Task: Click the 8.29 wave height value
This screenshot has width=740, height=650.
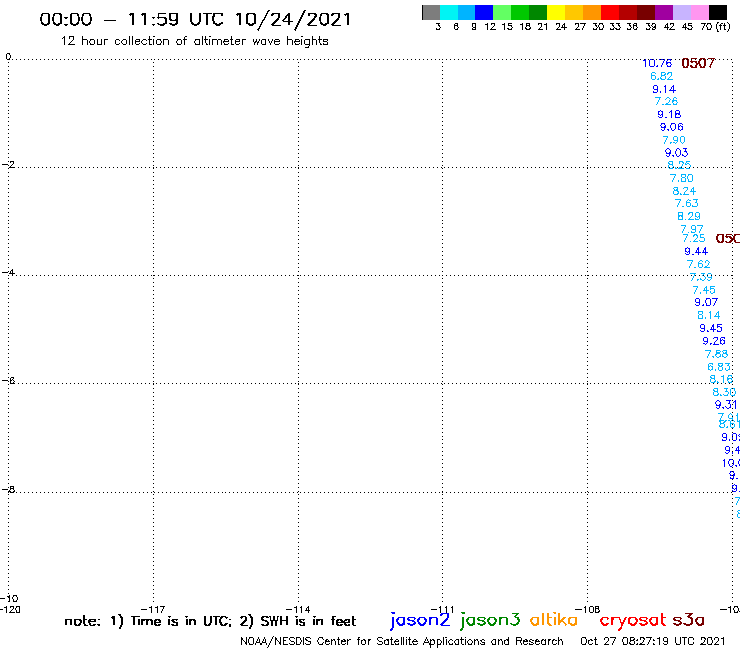Action: click(x=689, y=216)
